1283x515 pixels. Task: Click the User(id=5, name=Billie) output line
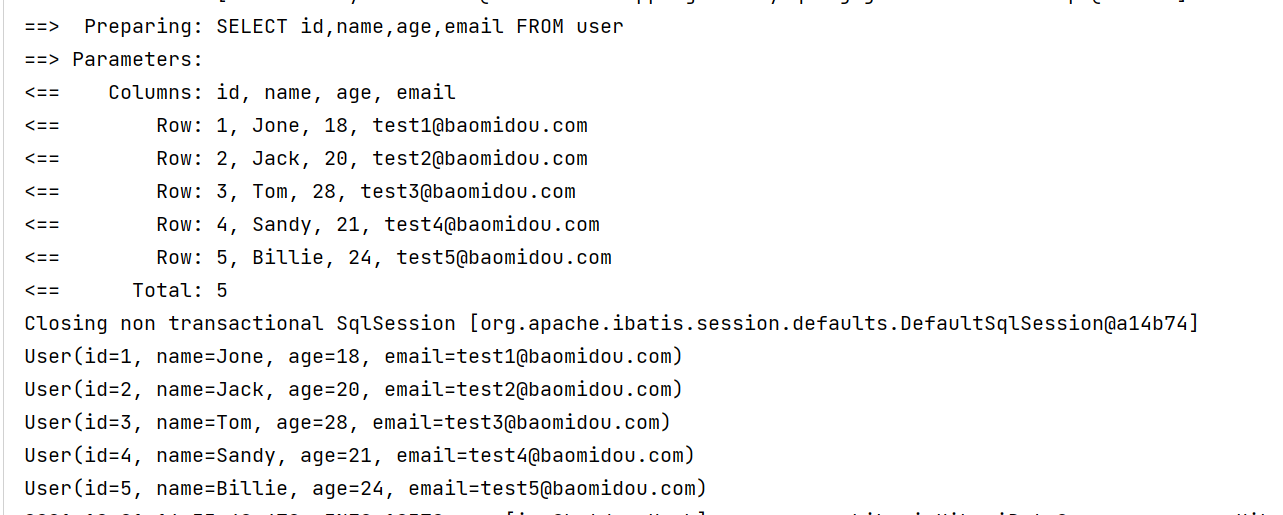pyautogui.click(x=365, y=489)
